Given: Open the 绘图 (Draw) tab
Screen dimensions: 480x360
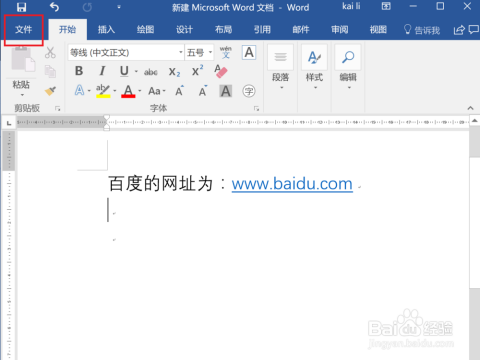Looking at the screenshot, I should [x=145, y=30].
